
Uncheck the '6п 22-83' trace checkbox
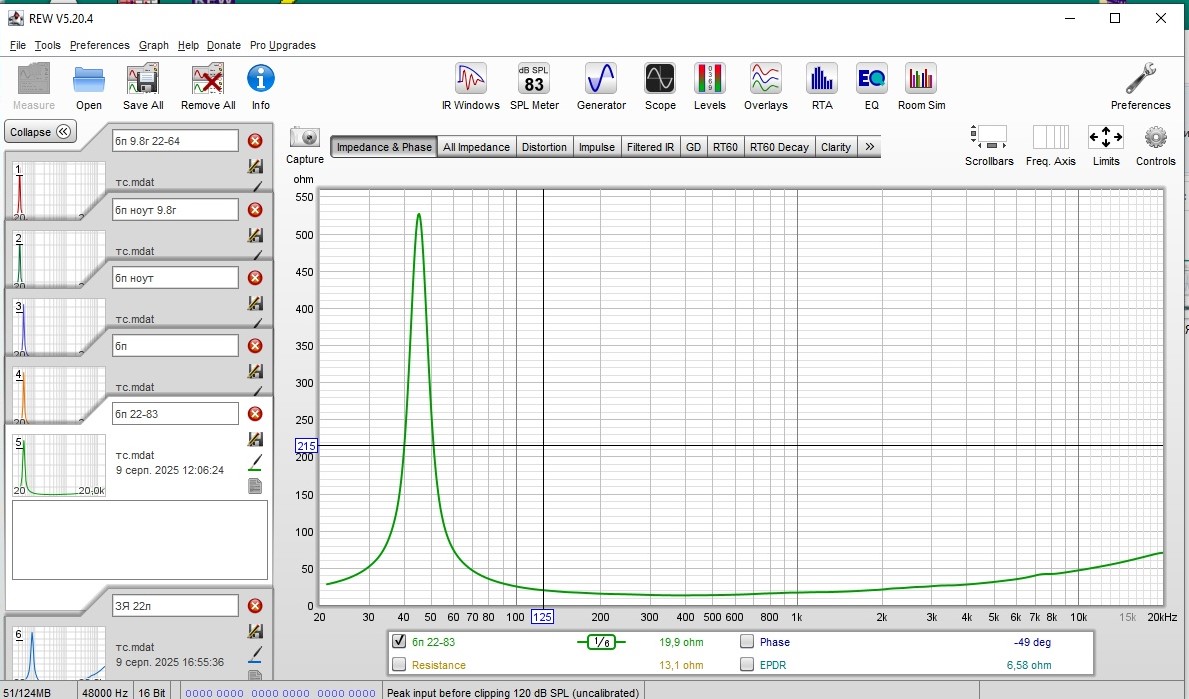click(399, 641)
